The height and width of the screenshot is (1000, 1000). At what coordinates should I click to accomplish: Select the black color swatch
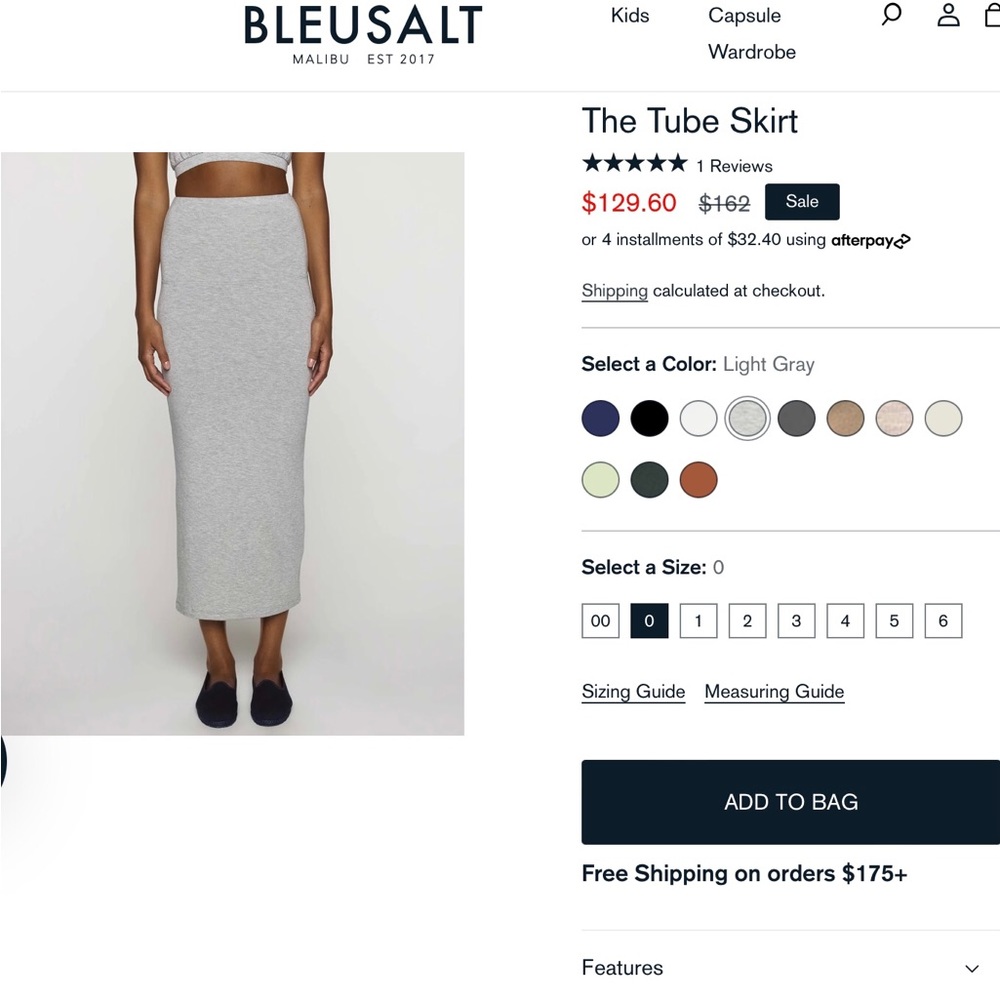[649, 418]
